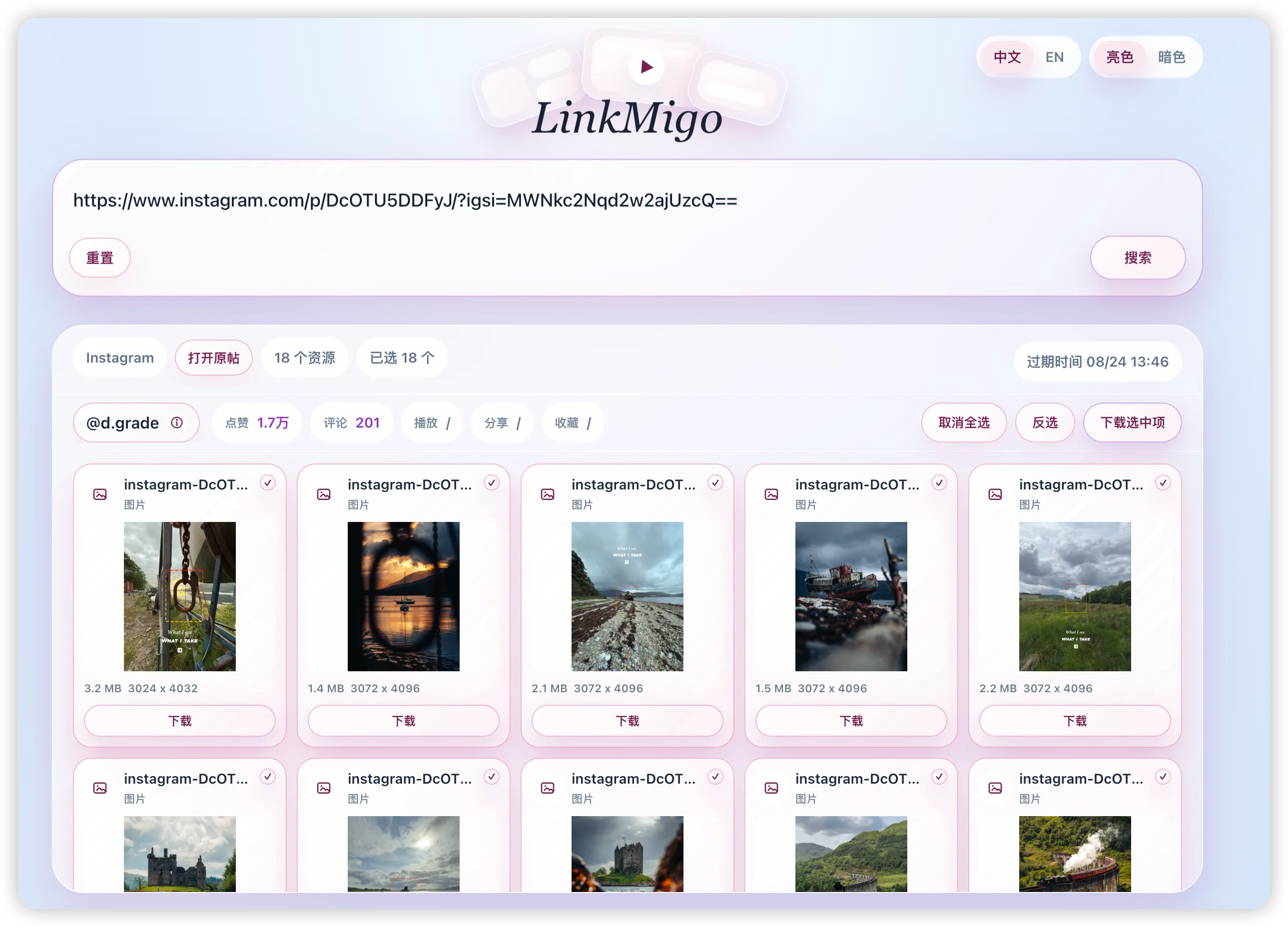This screenshot has height=927, width=1288.
Task: Open the sunset sailboat thumbnail
Action: 403,597
